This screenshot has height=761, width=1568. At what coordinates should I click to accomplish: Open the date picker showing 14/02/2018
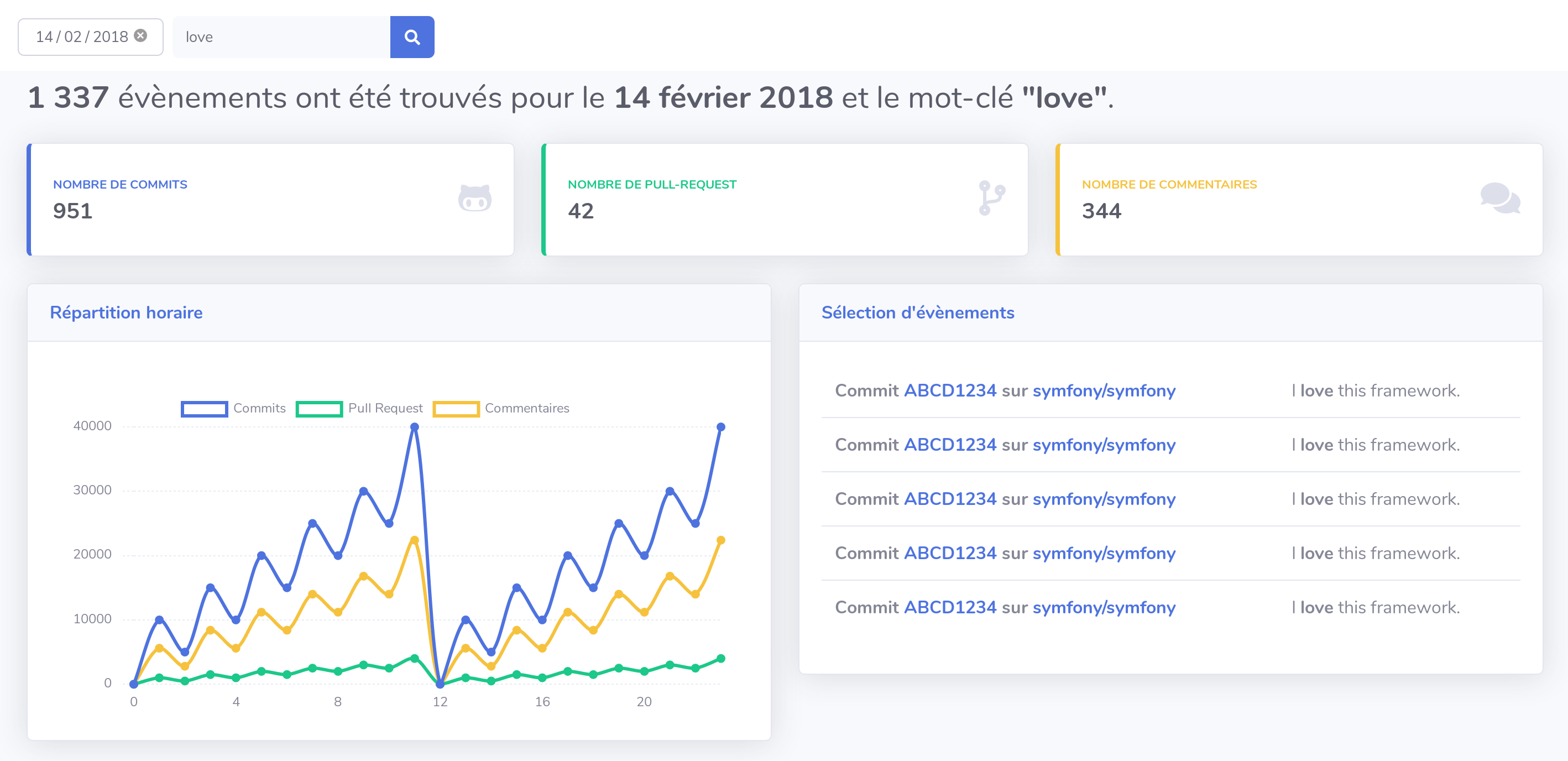coord(81,37)
